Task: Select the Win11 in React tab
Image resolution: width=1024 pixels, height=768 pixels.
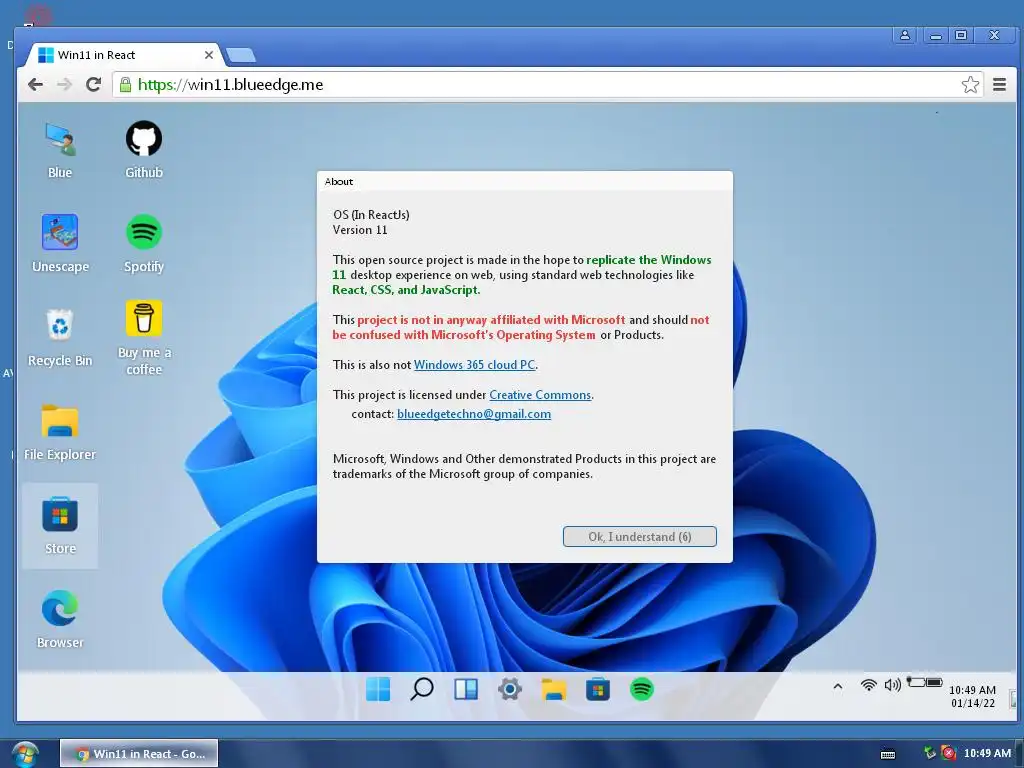Action: pyautogui.click(x=124, y=55)
